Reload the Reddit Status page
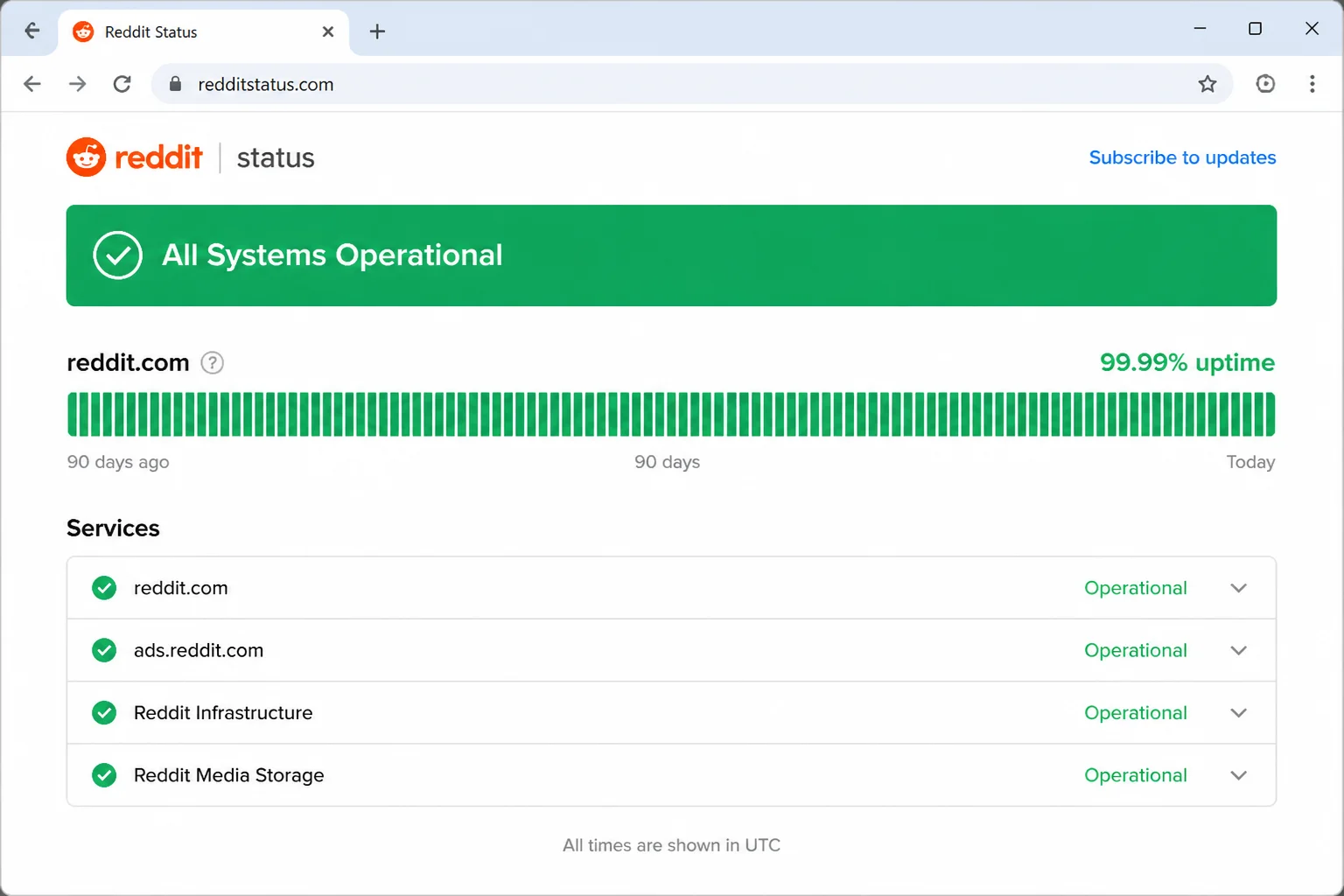Image resolution: width=1344 pixels, height=896 pixels. [122, 84]
